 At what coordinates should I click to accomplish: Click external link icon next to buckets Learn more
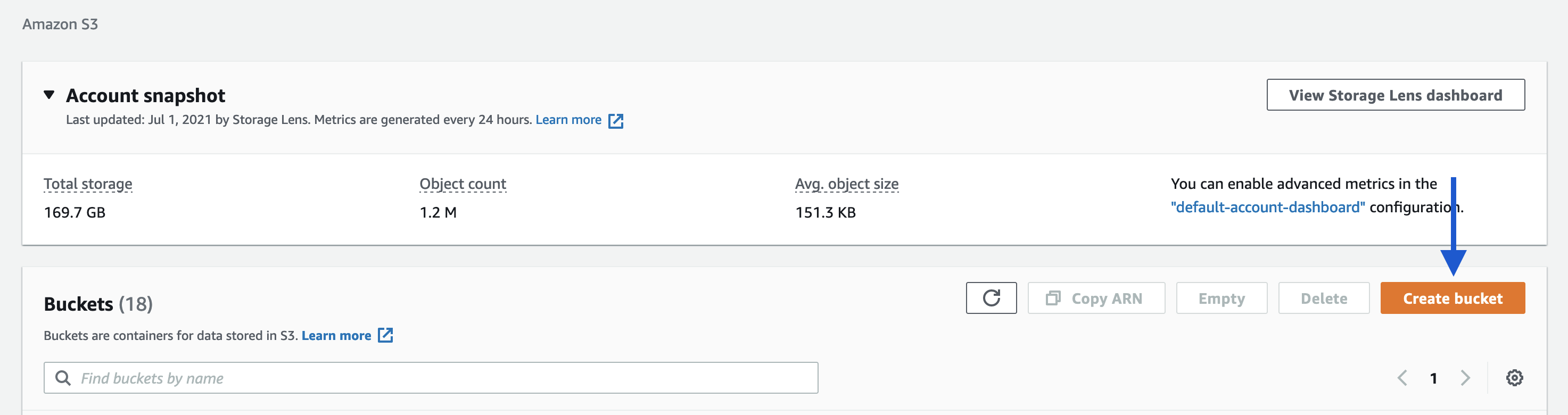point(385,335)
